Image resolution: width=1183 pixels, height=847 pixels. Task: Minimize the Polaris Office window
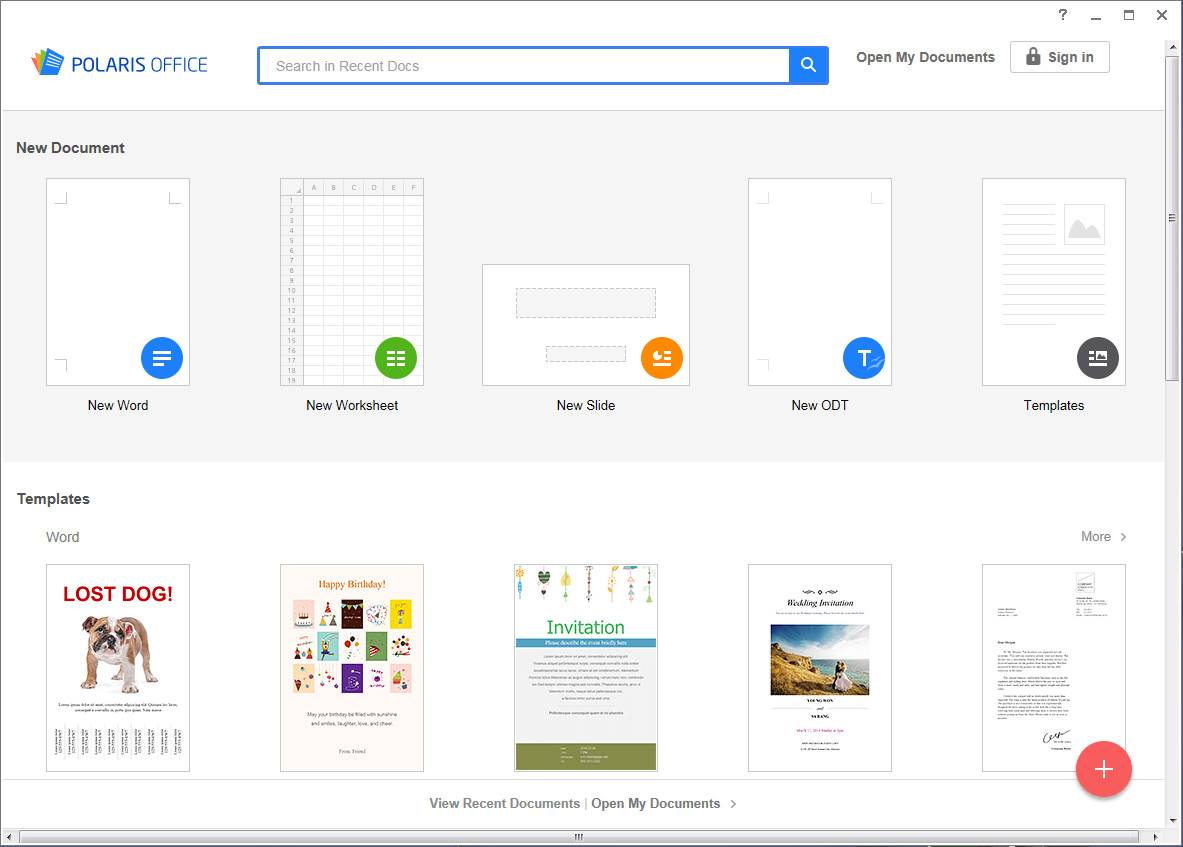[x=1095, y=16]
